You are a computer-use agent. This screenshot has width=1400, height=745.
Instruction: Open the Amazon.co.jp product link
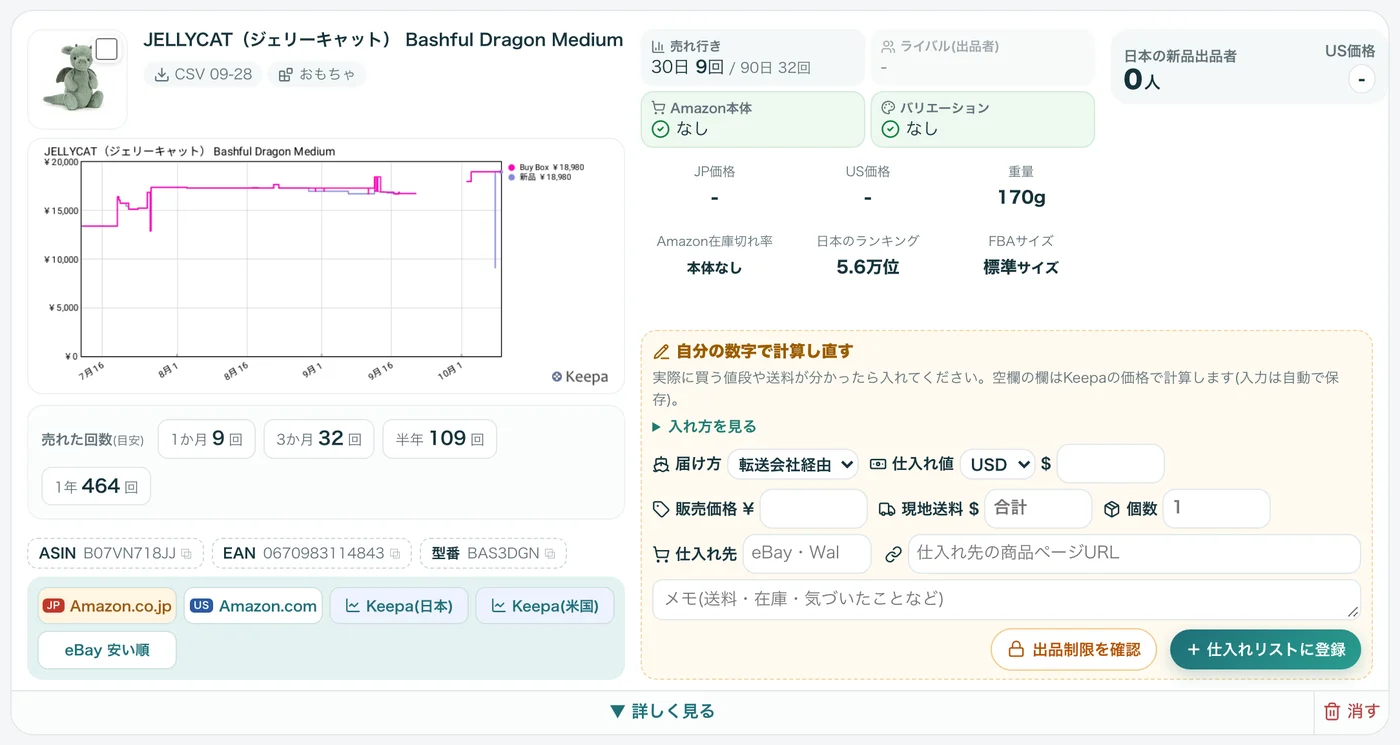coord(108,606)
